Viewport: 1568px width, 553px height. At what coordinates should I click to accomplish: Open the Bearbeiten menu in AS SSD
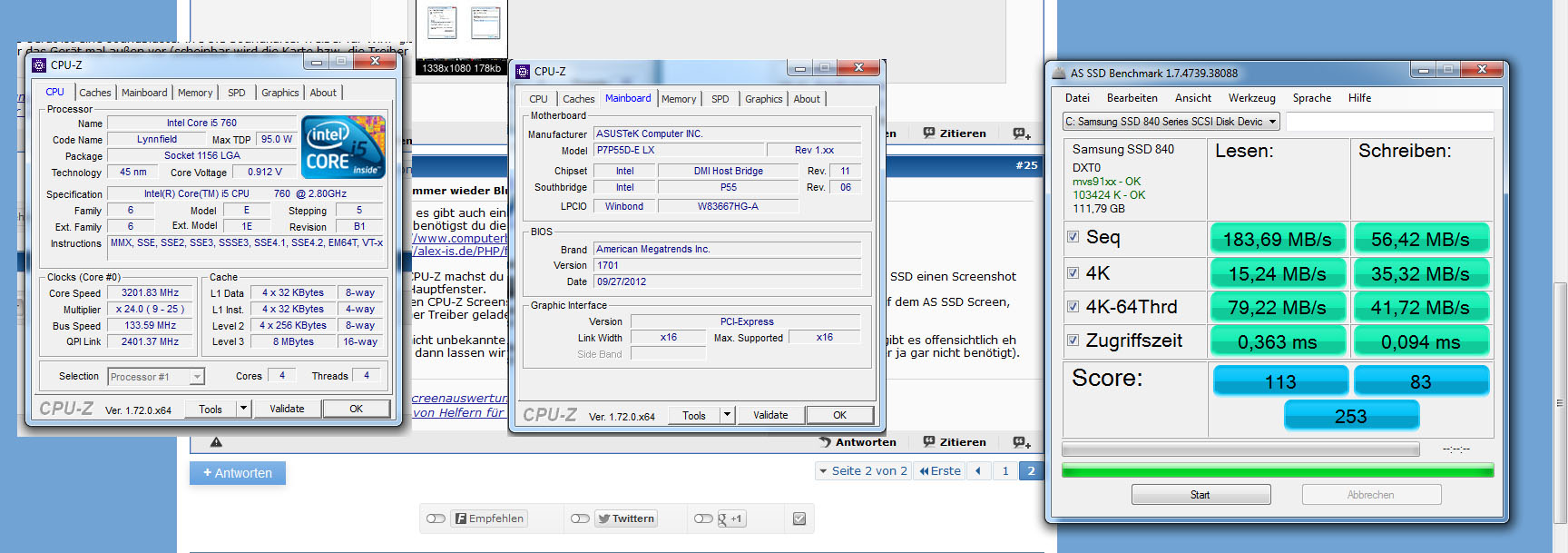pyautogui.click(x=1132, y=98)
